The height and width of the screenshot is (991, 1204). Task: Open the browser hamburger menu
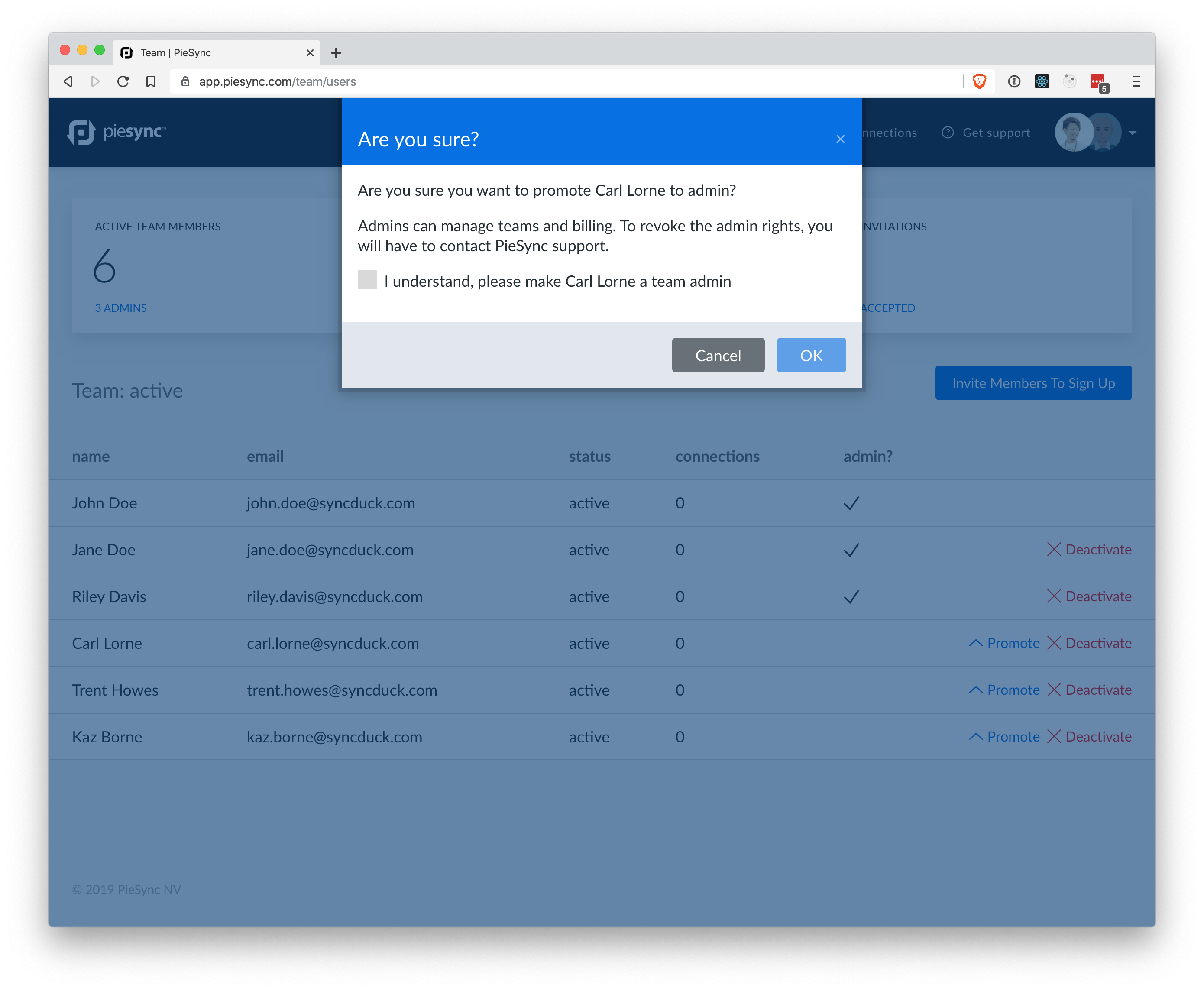tap(1136, 81)
